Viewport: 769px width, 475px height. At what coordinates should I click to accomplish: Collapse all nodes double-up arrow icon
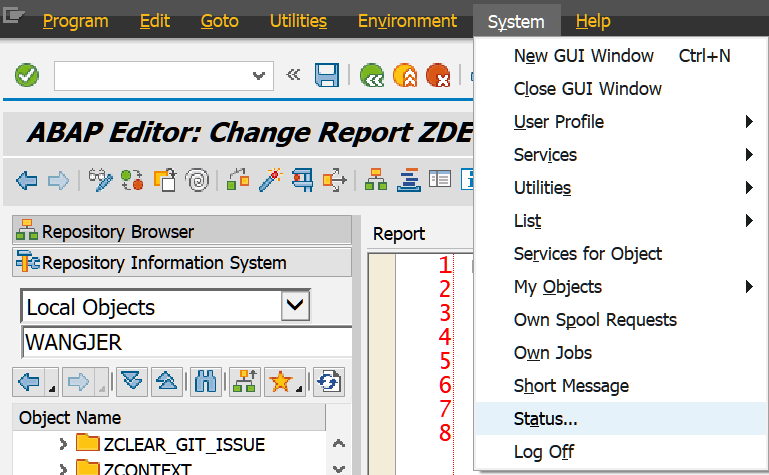[167, 381]
